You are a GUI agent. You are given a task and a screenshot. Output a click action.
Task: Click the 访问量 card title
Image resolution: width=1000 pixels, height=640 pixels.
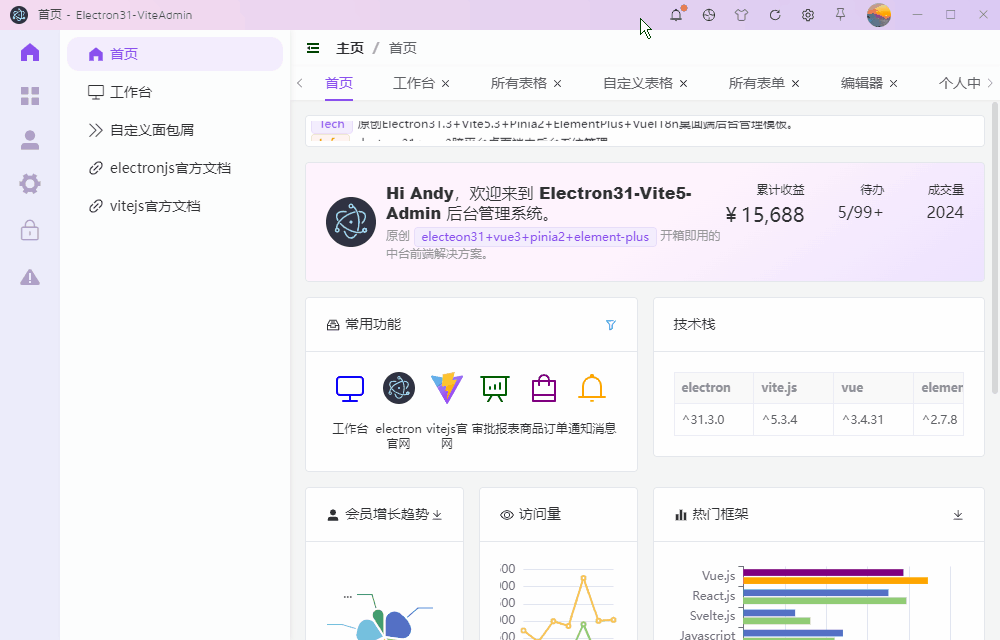click(539, 514)
